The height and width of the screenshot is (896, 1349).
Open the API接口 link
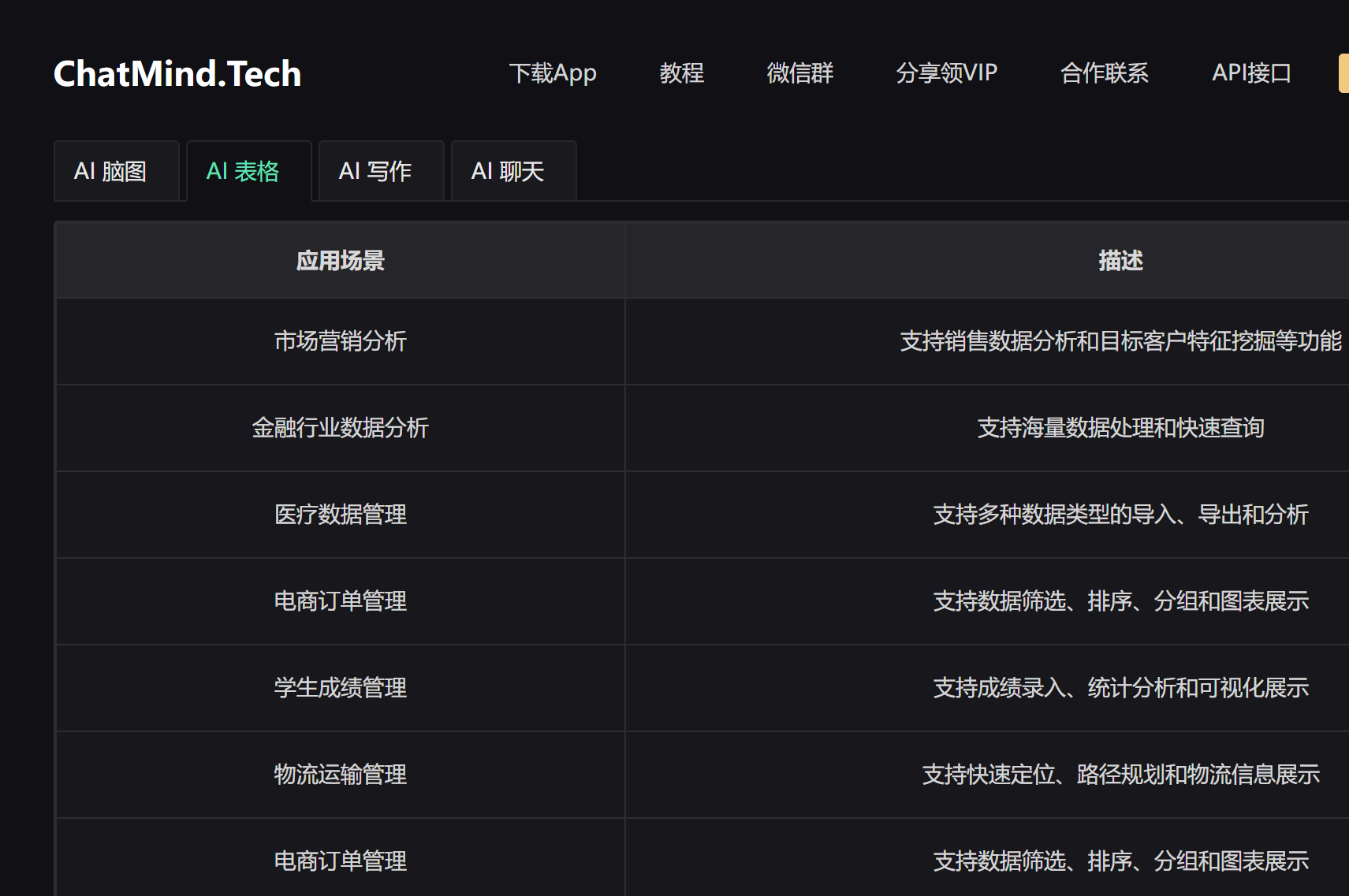pyautogui.click(x=1251, y=73)
